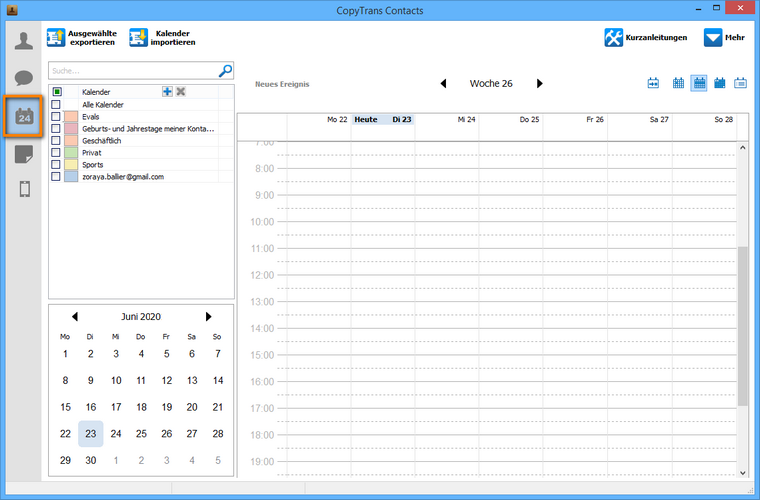
Task: Open Kurzanleitungen tools icon
Action: pyautogui.click(x=614, y=37)
